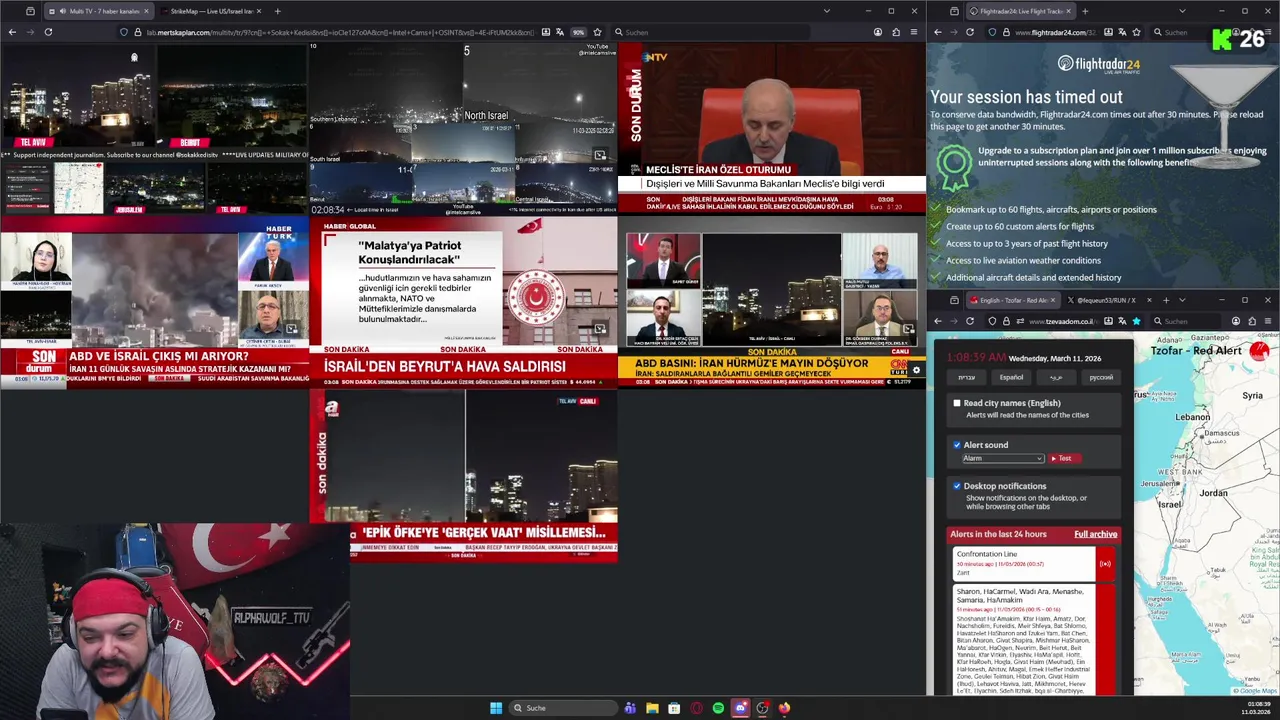Image resolution: width=1280 pixels, height=720 pixels.
Task: Switch Tzofar language to Español
Action: coord(1011,377)
